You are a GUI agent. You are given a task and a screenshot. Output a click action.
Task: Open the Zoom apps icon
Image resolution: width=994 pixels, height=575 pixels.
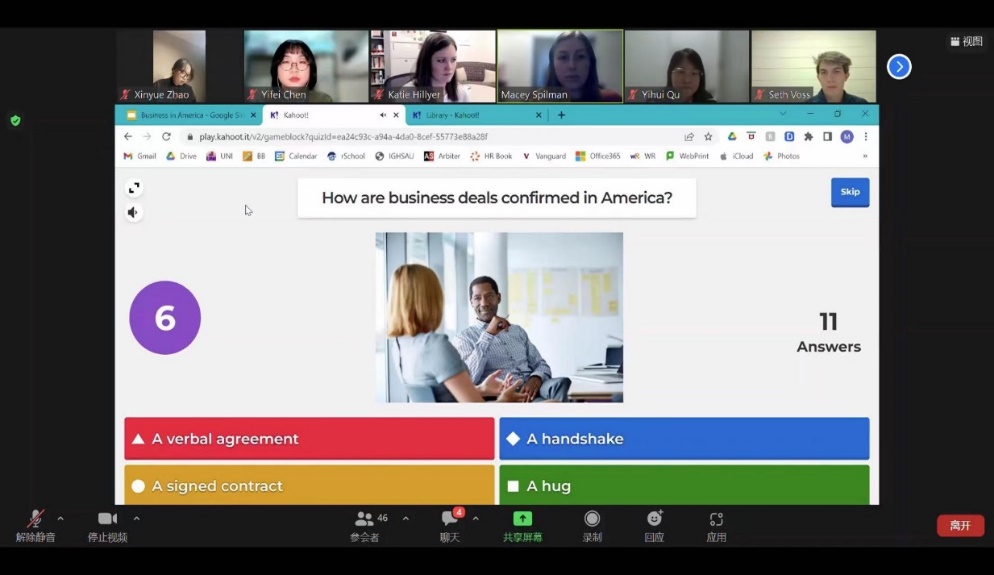(716, 519)
